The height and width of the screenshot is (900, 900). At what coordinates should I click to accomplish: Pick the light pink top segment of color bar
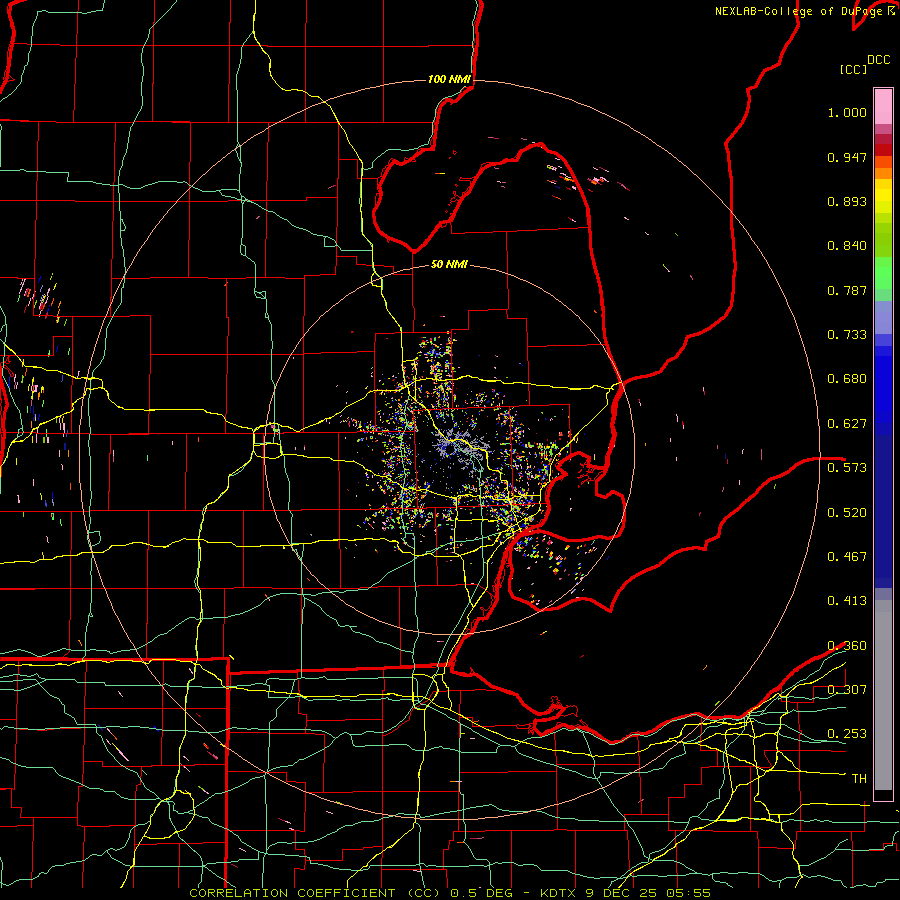tap(883, 106)
